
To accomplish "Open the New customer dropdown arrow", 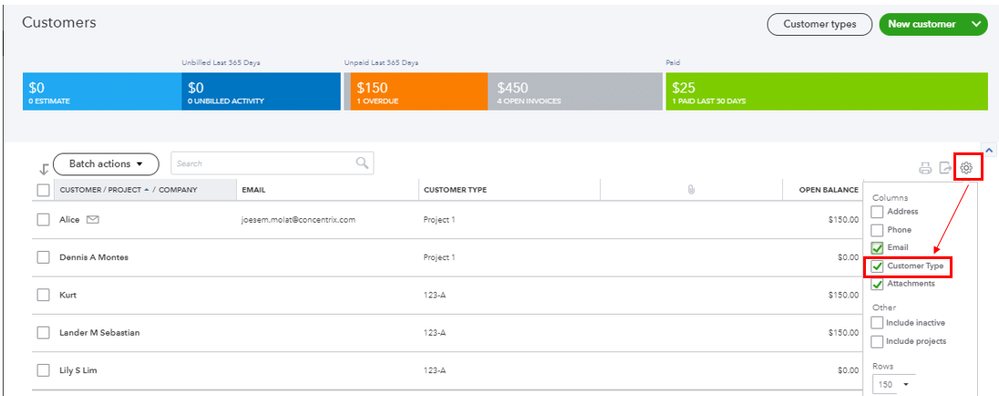I will click(977, 24).
